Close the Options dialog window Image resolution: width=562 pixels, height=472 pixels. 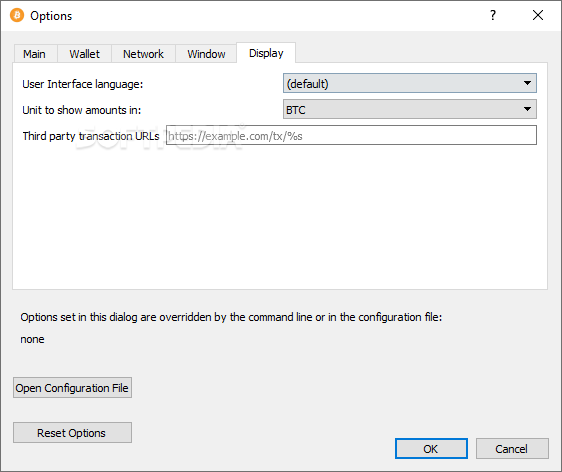[538, 15]
